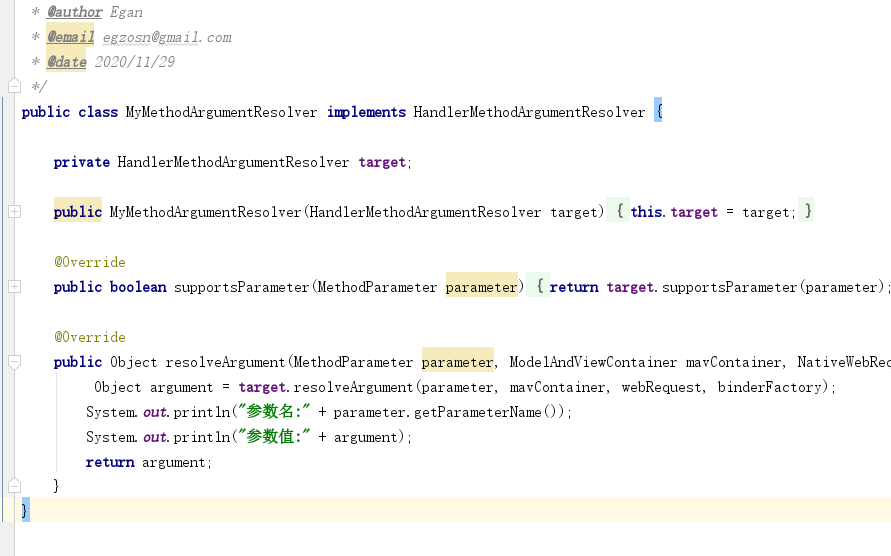Expand the folded MyMethodArgumentResolver constructor

[x=15, y=211]
